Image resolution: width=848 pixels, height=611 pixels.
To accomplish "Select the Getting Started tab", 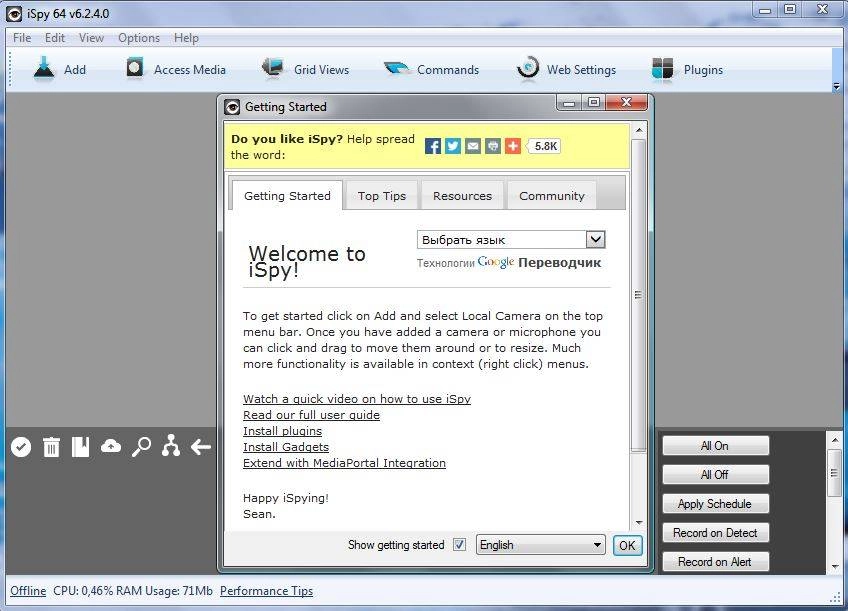I will tap(287, 196).
